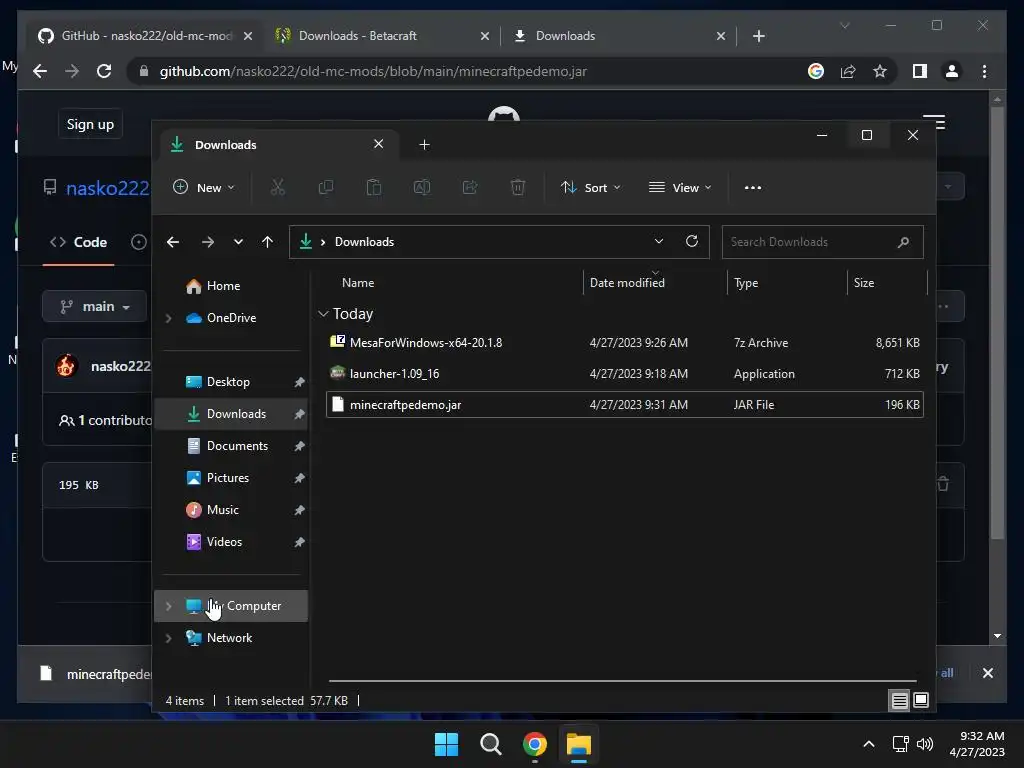Viewport: 1024px width, 768px height.
Task: Click Chrome icon on the taskbar
Action: point(535,744)
